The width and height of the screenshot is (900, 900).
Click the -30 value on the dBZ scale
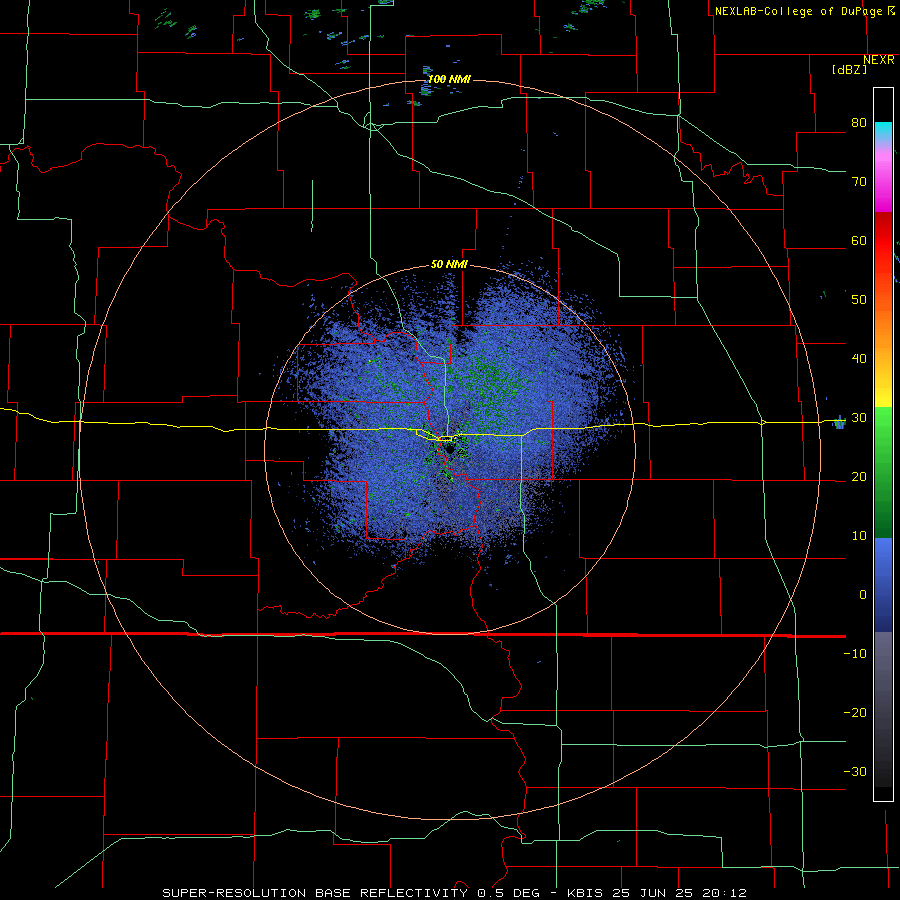point(855,771)
